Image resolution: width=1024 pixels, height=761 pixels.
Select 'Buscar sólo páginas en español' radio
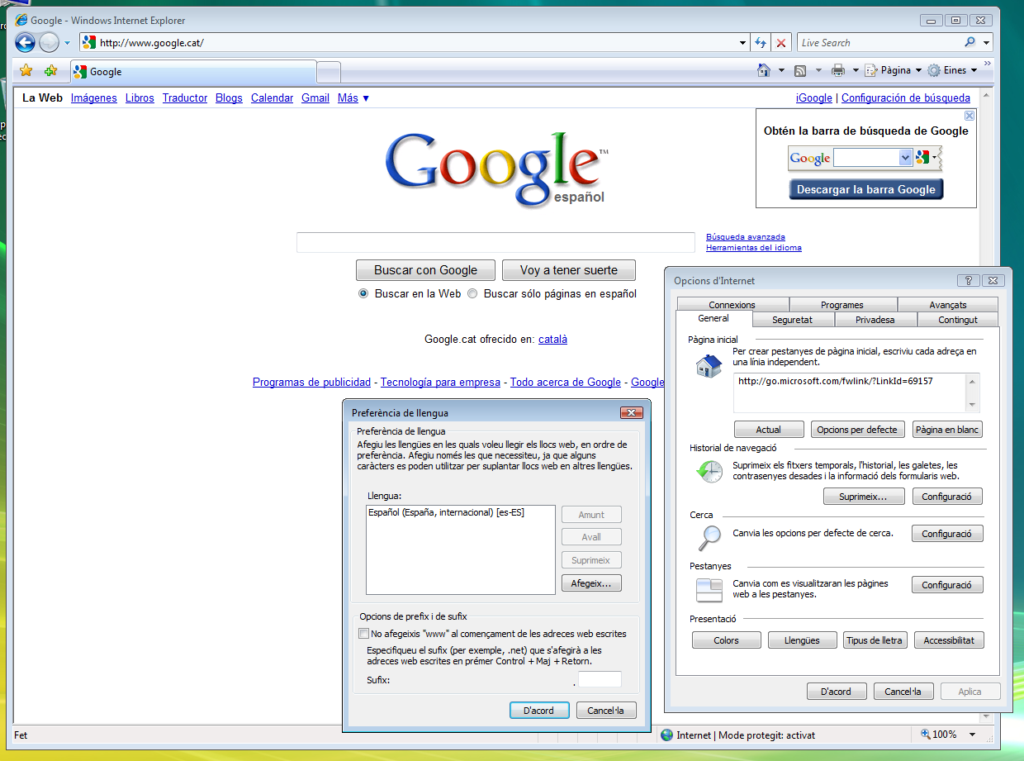(x=473, y=294)
